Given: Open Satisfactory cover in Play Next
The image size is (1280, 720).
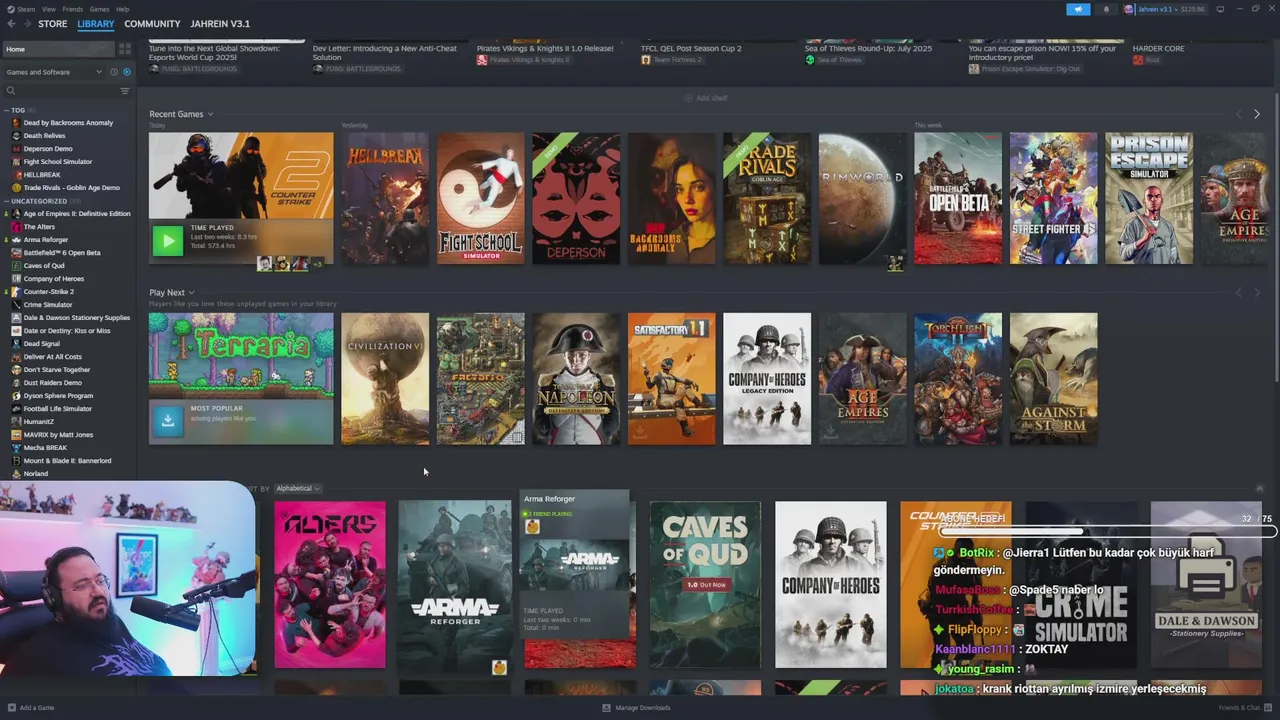Looking at the screenshot, I should (671, 378).
